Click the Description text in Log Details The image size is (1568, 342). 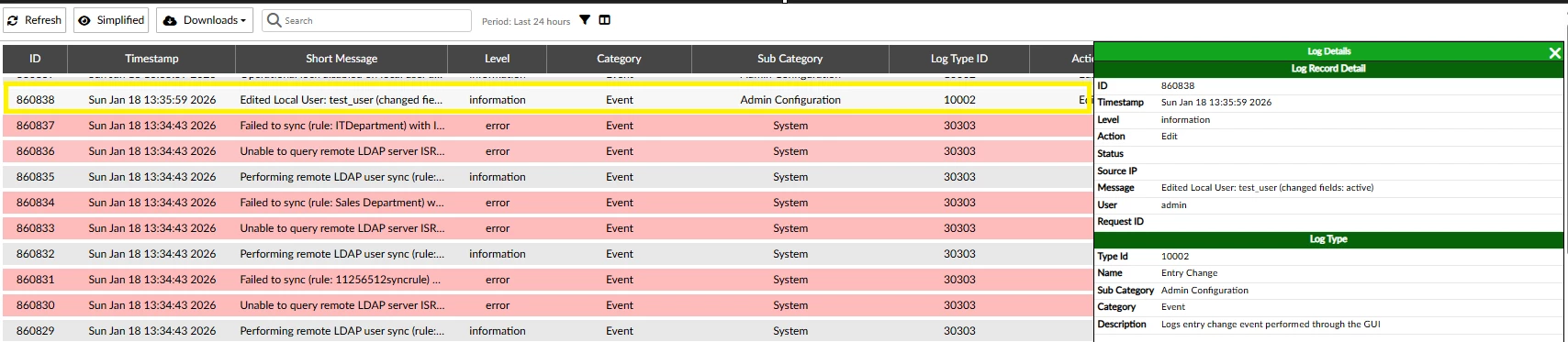pos(1270,325)
